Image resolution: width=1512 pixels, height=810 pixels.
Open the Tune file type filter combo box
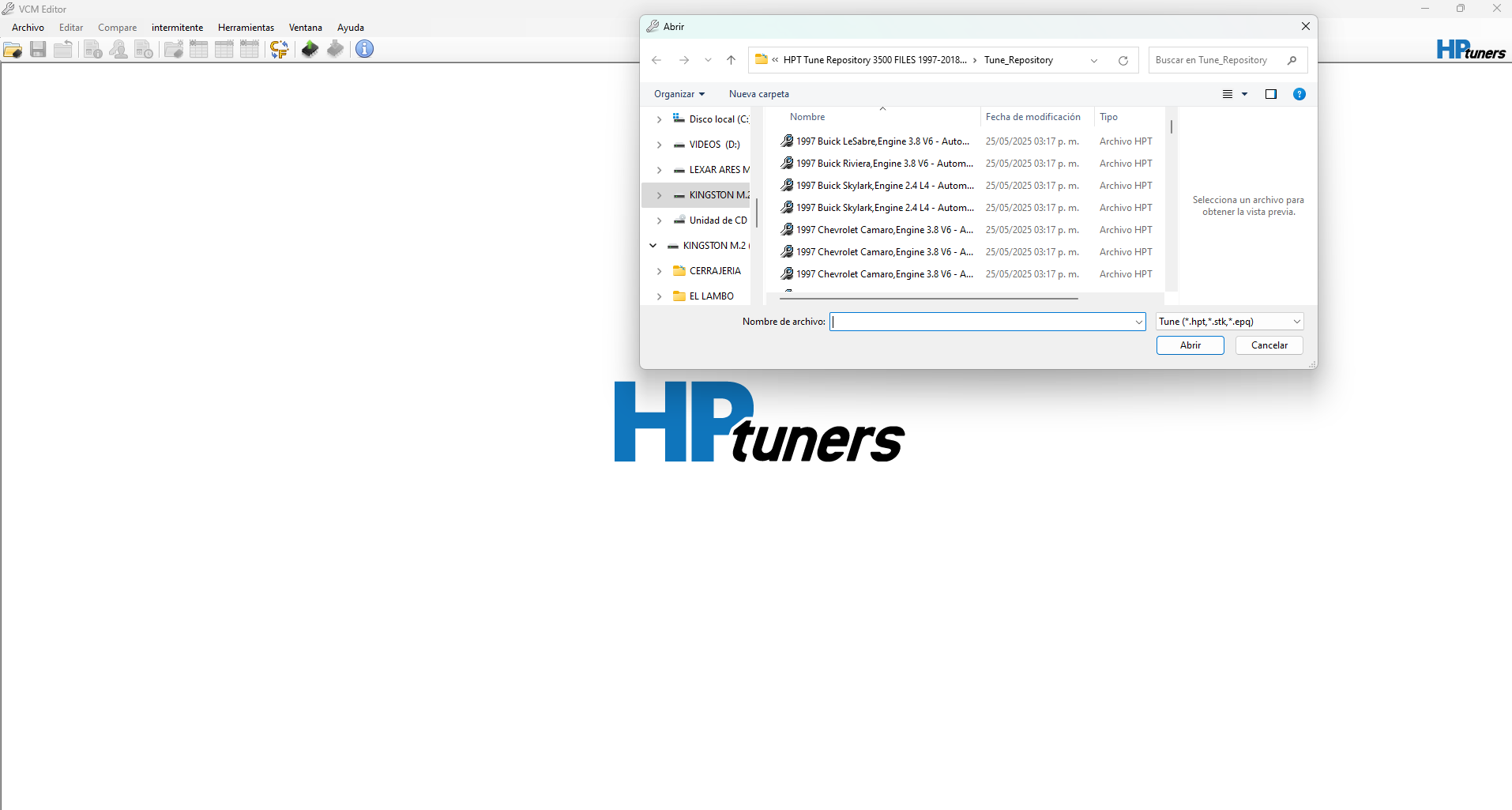1229,322
